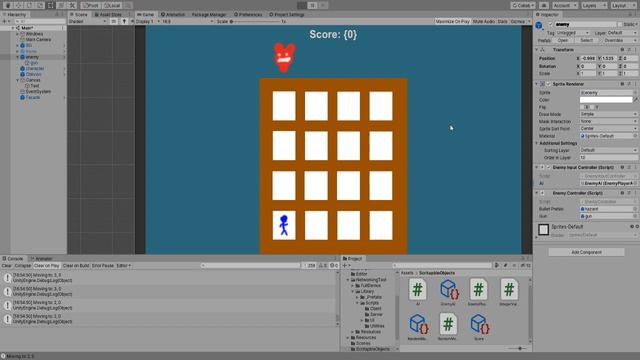Image resolution: width=640 pixels, height=360 pixels.
Task: Switch to the Project Settings tab
Action: tap(287, 14)
